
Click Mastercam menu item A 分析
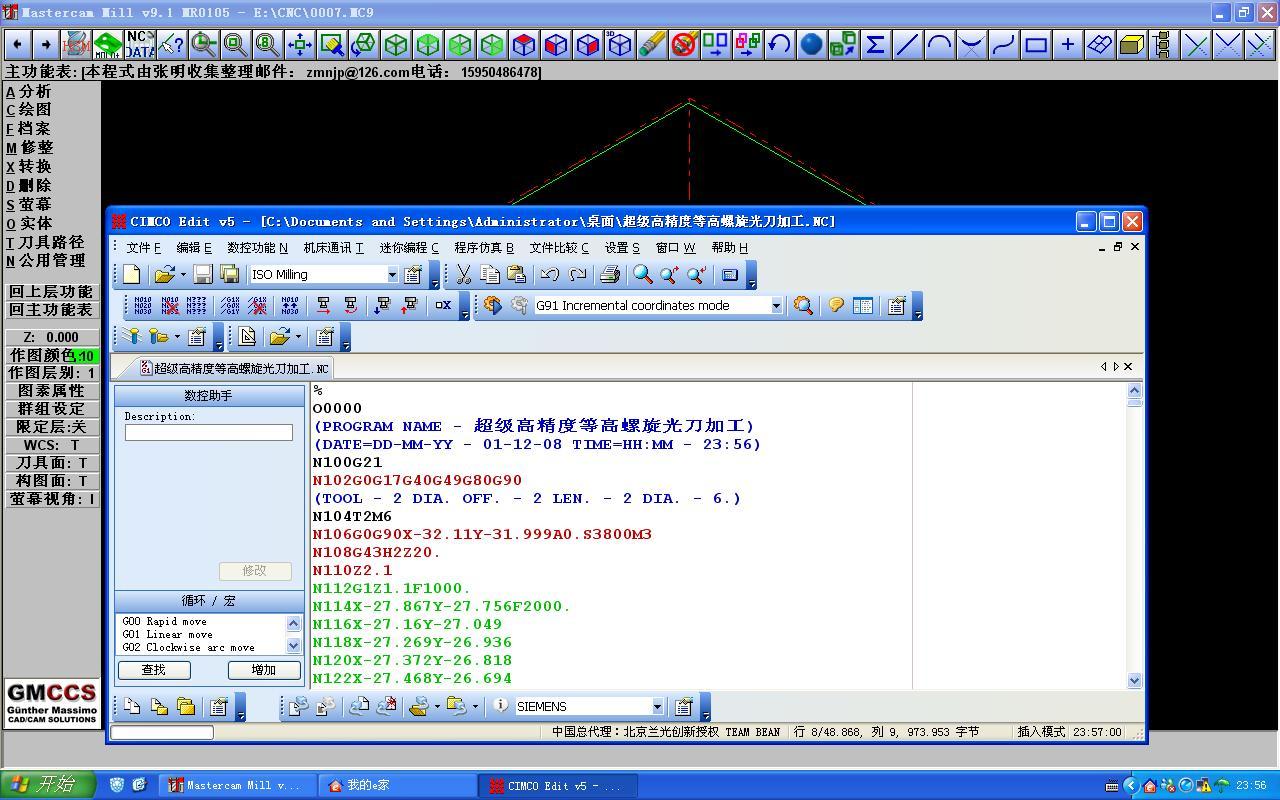coord(29,91)
